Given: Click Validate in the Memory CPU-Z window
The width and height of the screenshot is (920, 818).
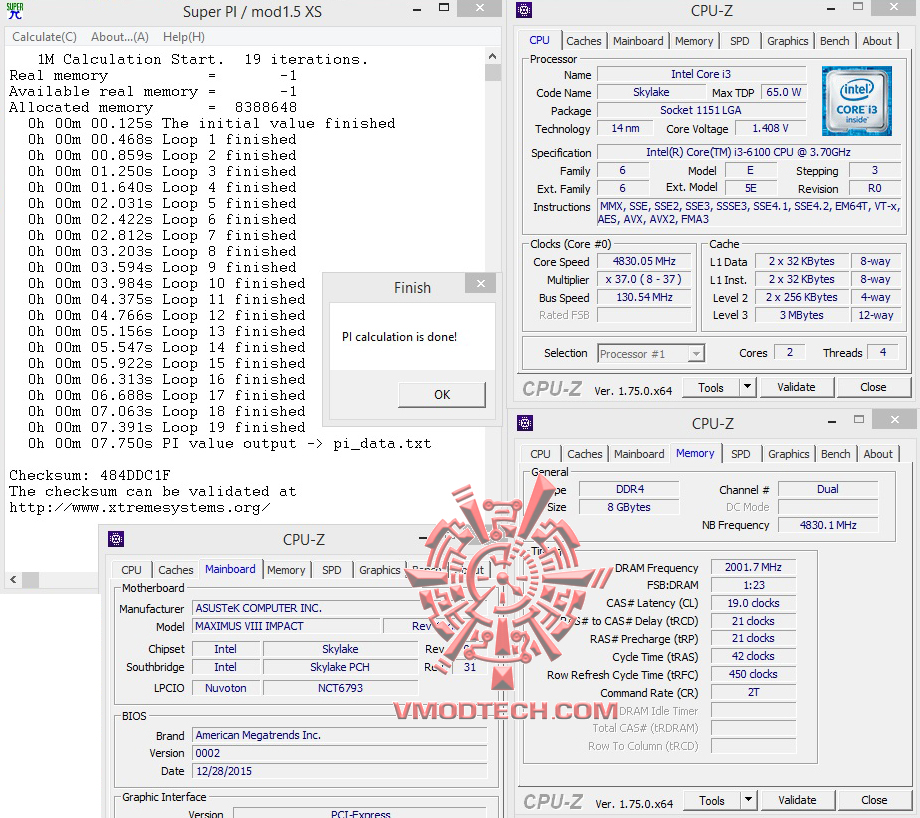Looking at the screenshot, I should 797,800.
